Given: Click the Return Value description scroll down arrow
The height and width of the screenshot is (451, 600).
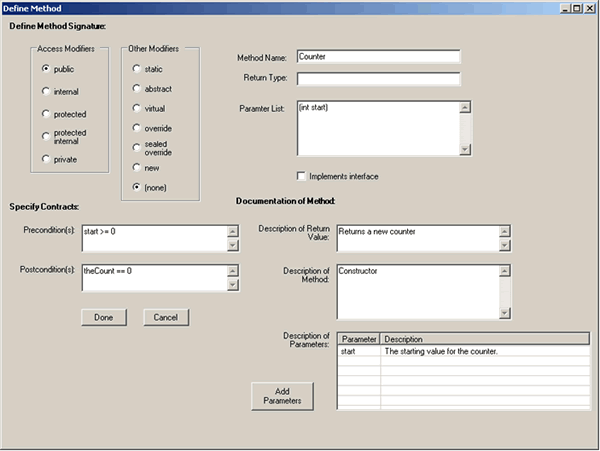Looking at the screenshot, I should point(505,245).
